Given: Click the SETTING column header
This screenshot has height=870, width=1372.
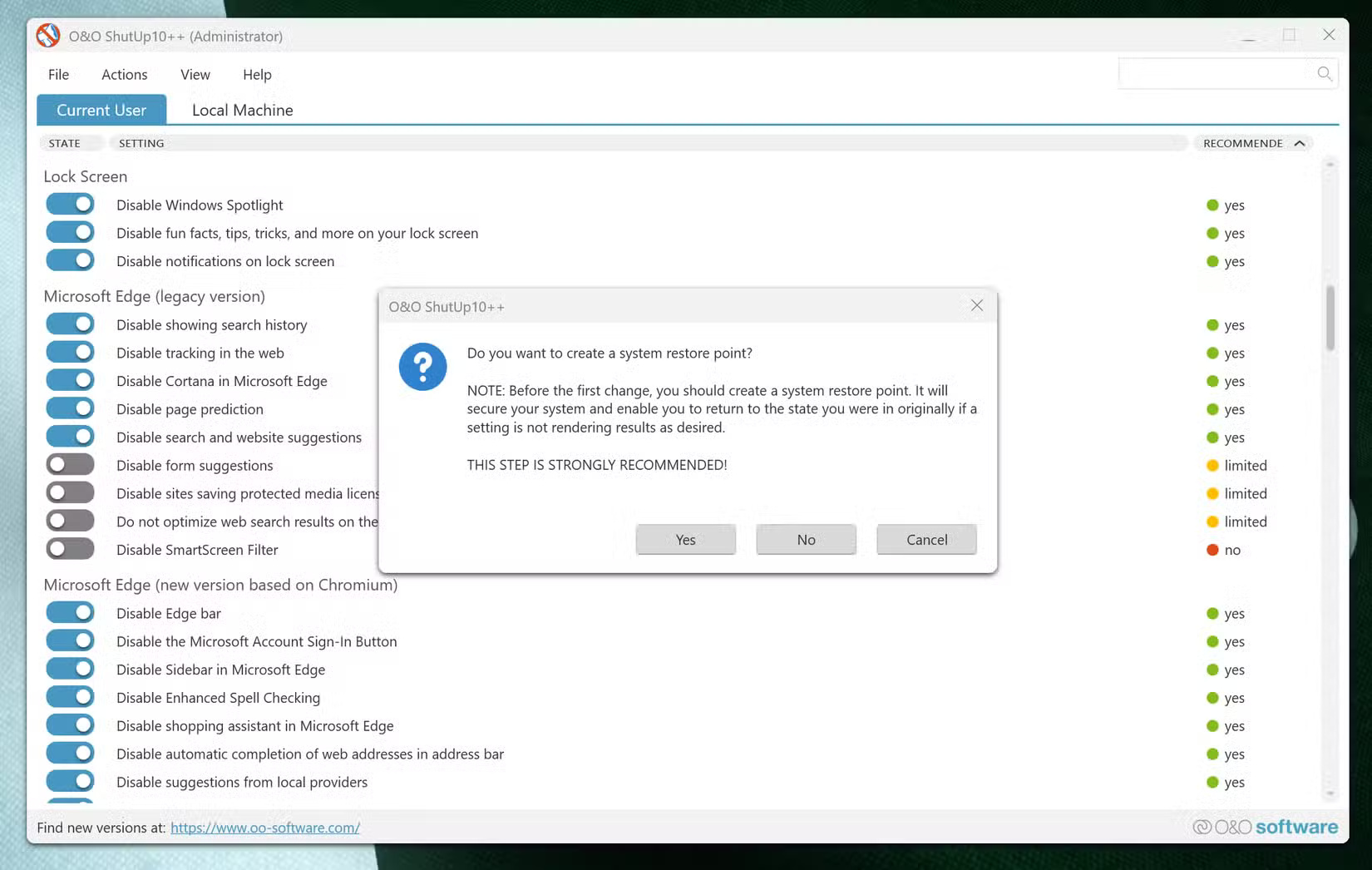Looking at the screenshot, I should coord(141,143).
